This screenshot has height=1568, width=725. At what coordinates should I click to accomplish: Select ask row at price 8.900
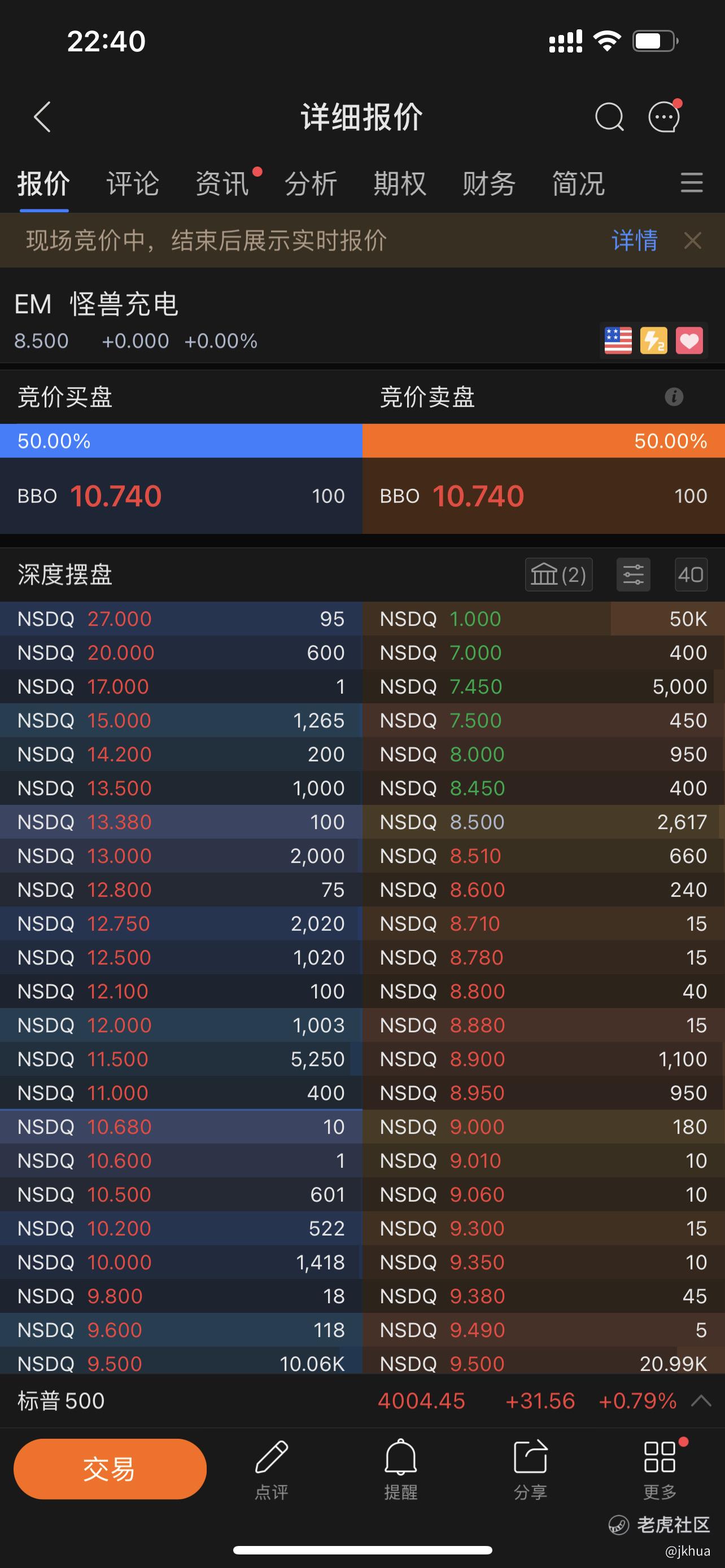(x=544, y=1059)
